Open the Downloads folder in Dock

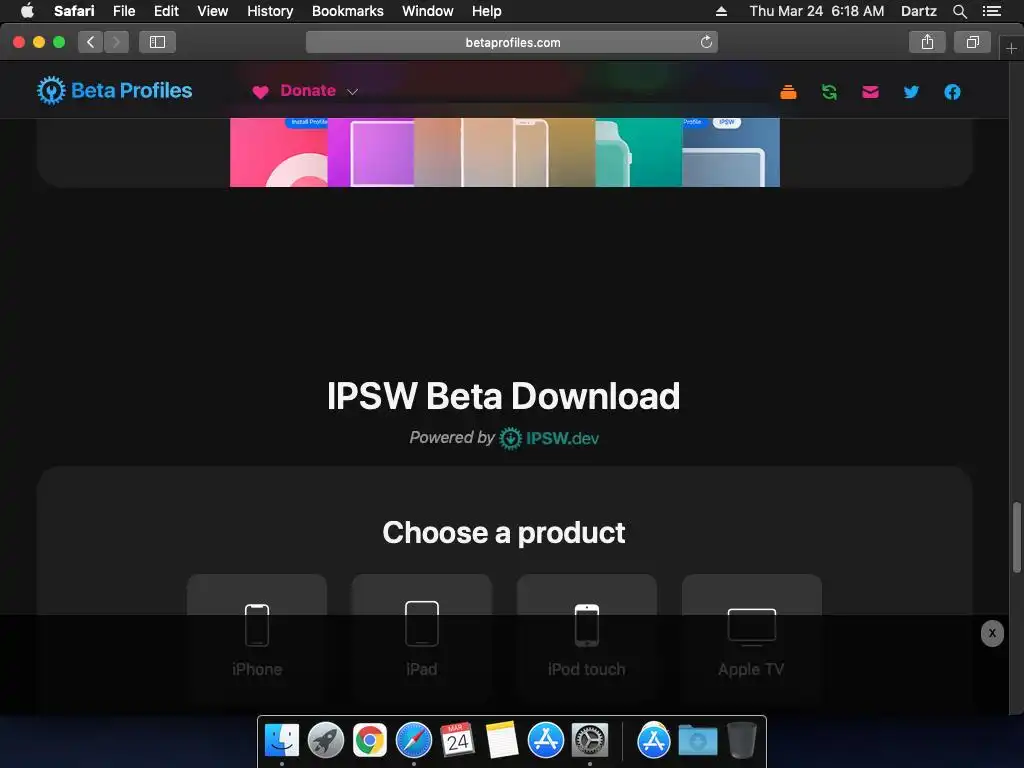(x=697, y=741)
